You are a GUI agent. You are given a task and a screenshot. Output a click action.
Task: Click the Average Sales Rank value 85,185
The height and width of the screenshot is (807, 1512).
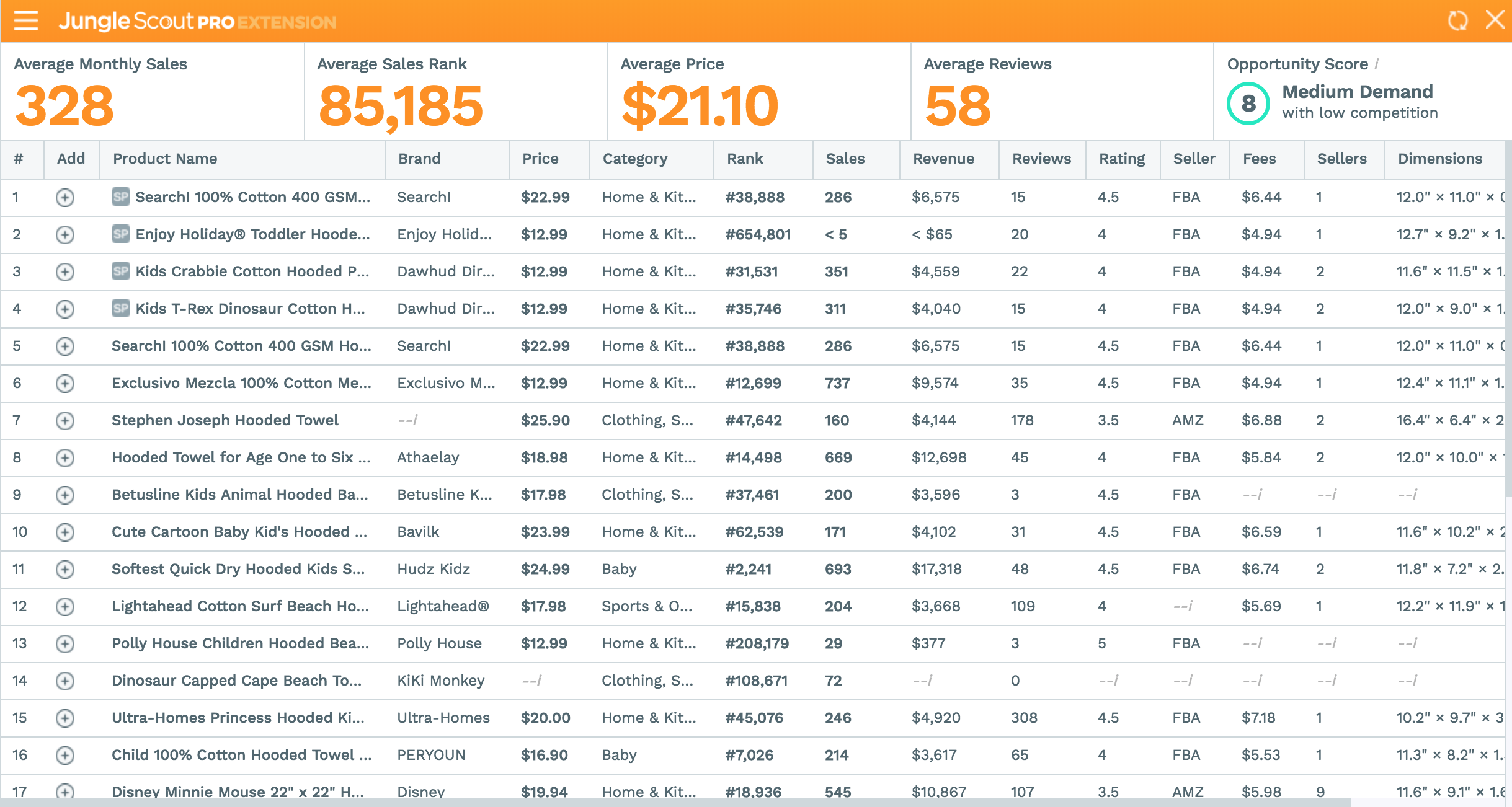click(400, 107)
